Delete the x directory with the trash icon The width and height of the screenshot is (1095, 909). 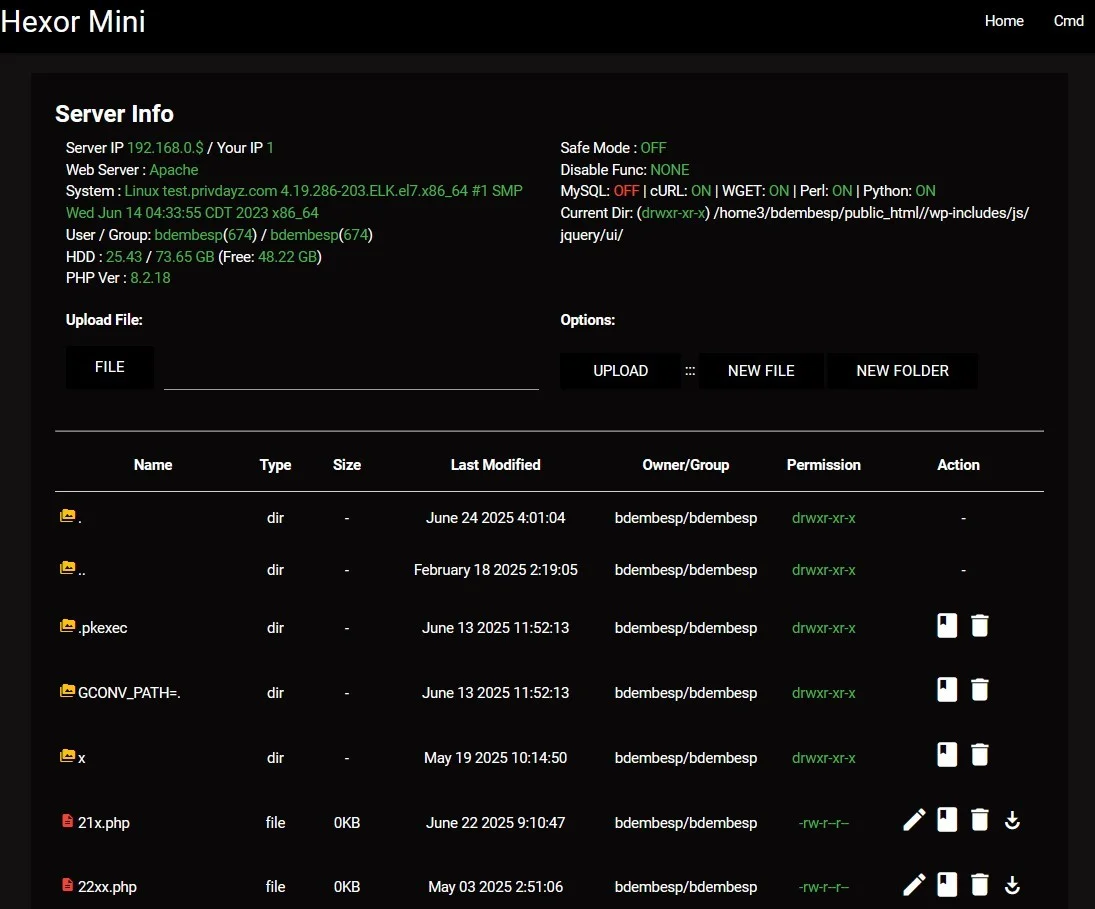tap(979, 754)
